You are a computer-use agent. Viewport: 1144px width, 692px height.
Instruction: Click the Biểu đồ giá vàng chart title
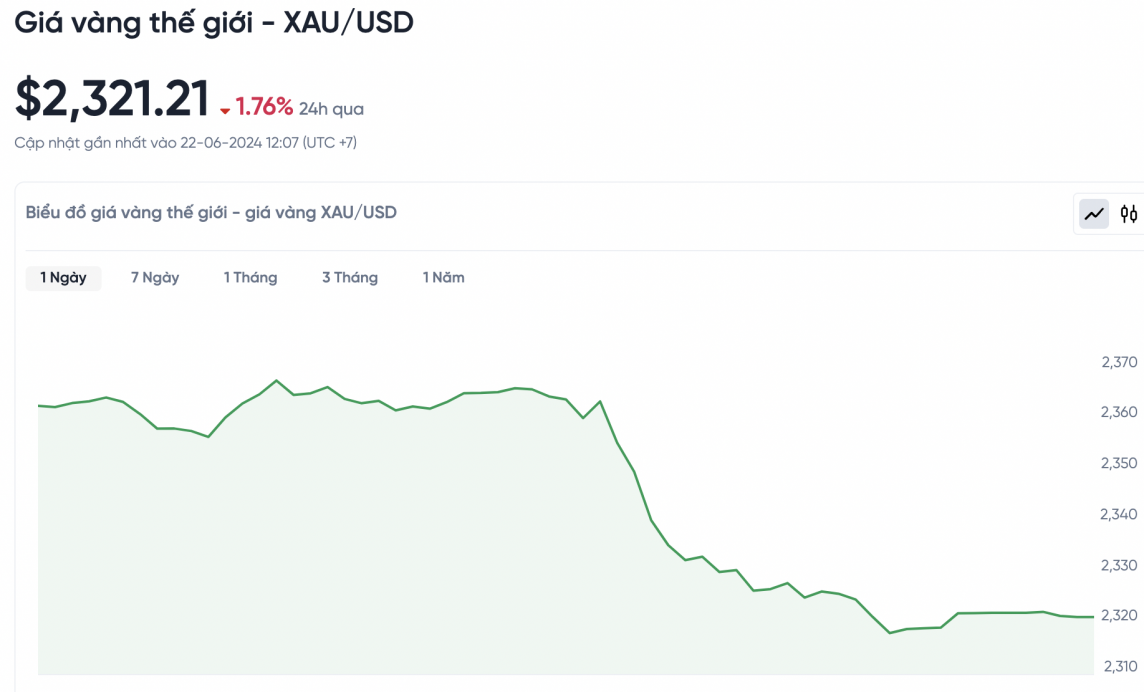click(211, 212)
